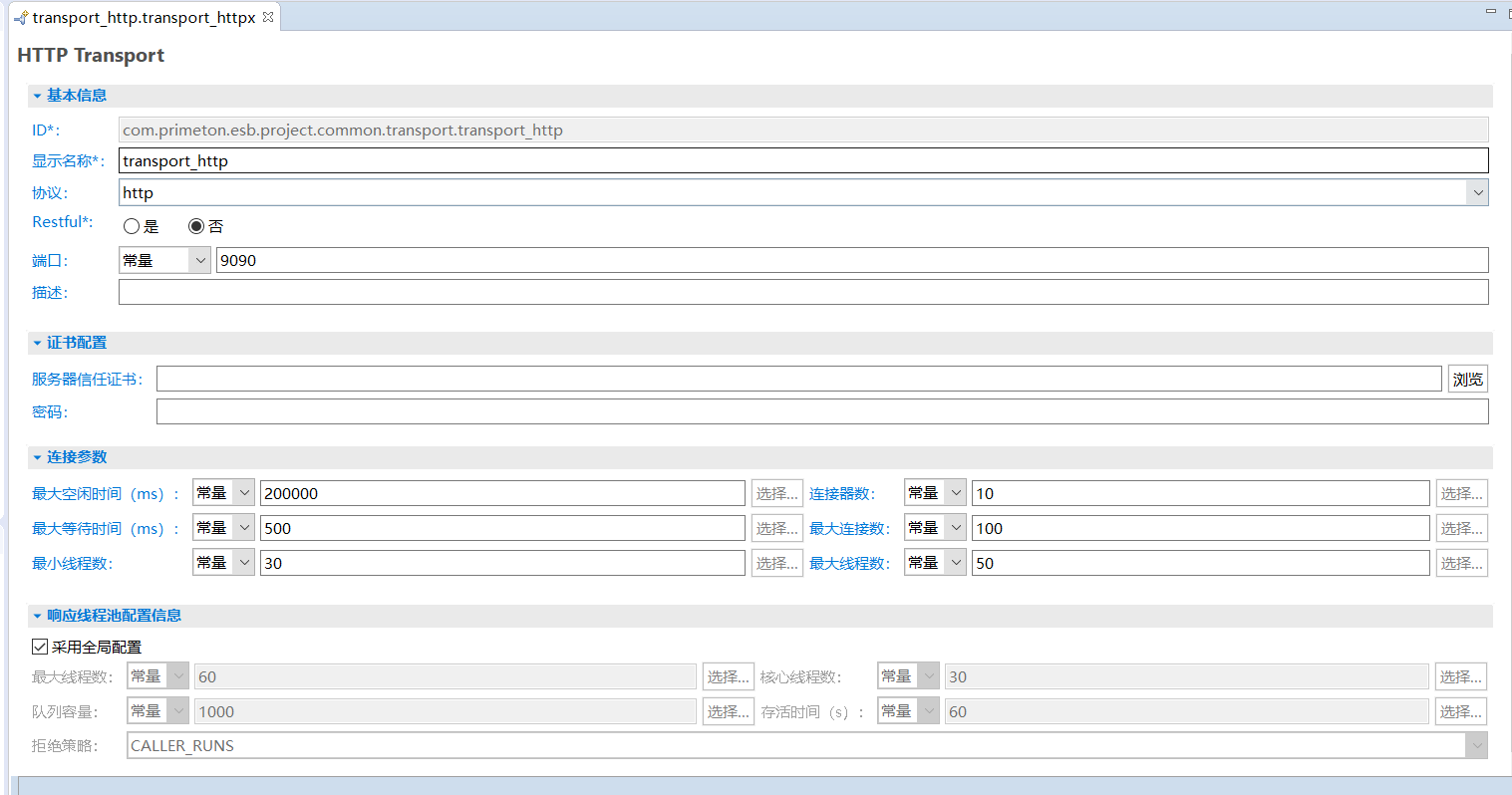
Task: Click the transport_http.transport_httpx editor tab
Action: pyautogui.click(x=140, y=18)
